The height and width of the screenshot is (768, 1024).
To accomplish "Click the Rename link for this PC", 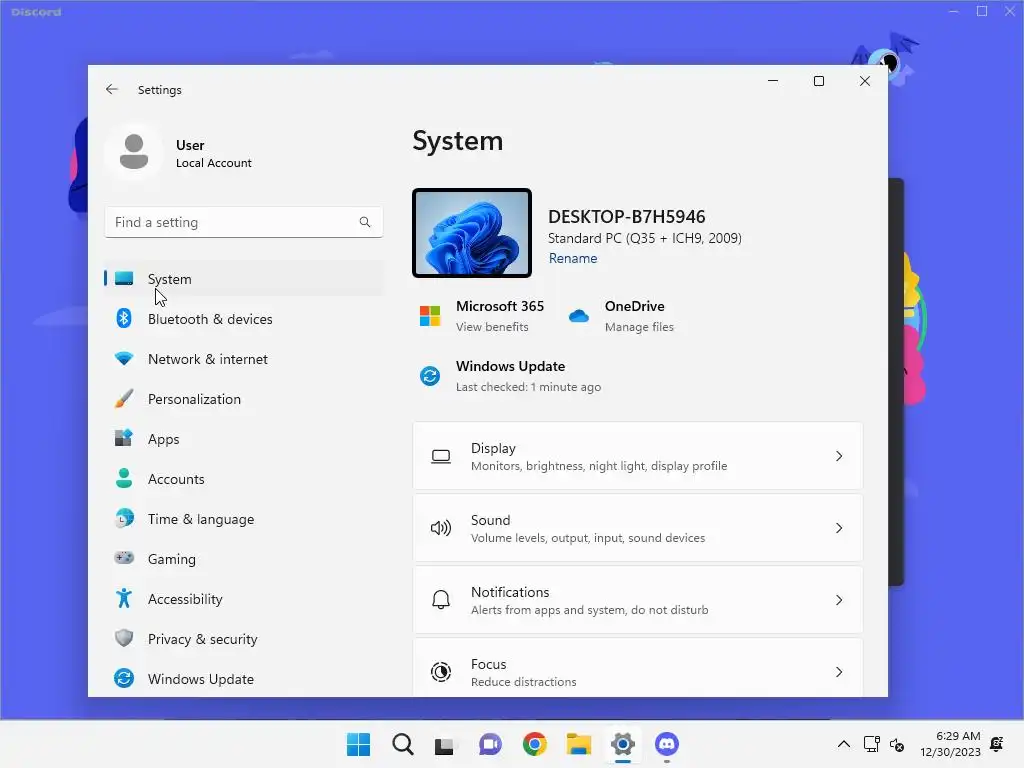I will click(x=573, y=258).
